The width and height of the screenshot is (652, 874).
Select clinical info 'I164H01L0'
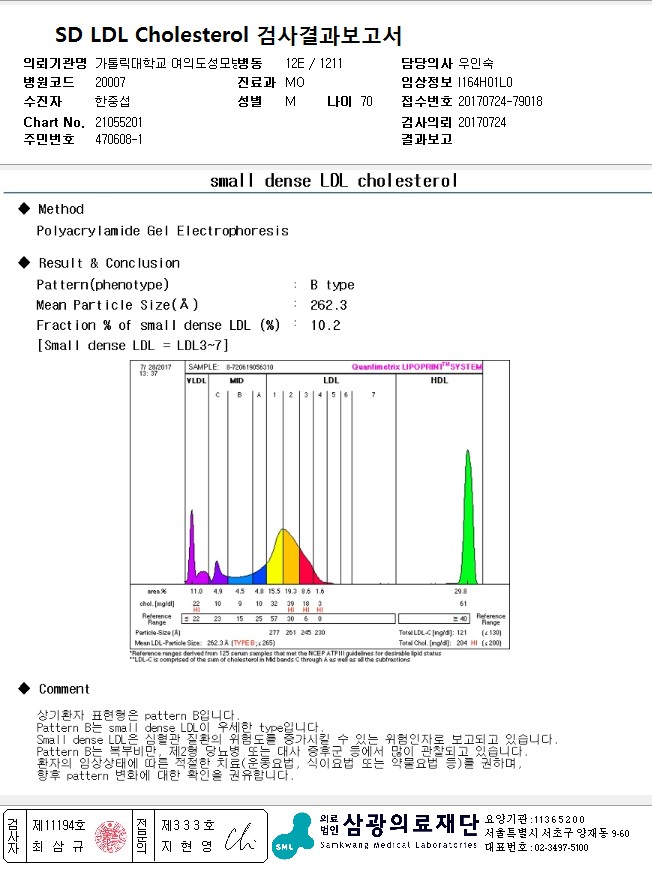click(485, 82)
